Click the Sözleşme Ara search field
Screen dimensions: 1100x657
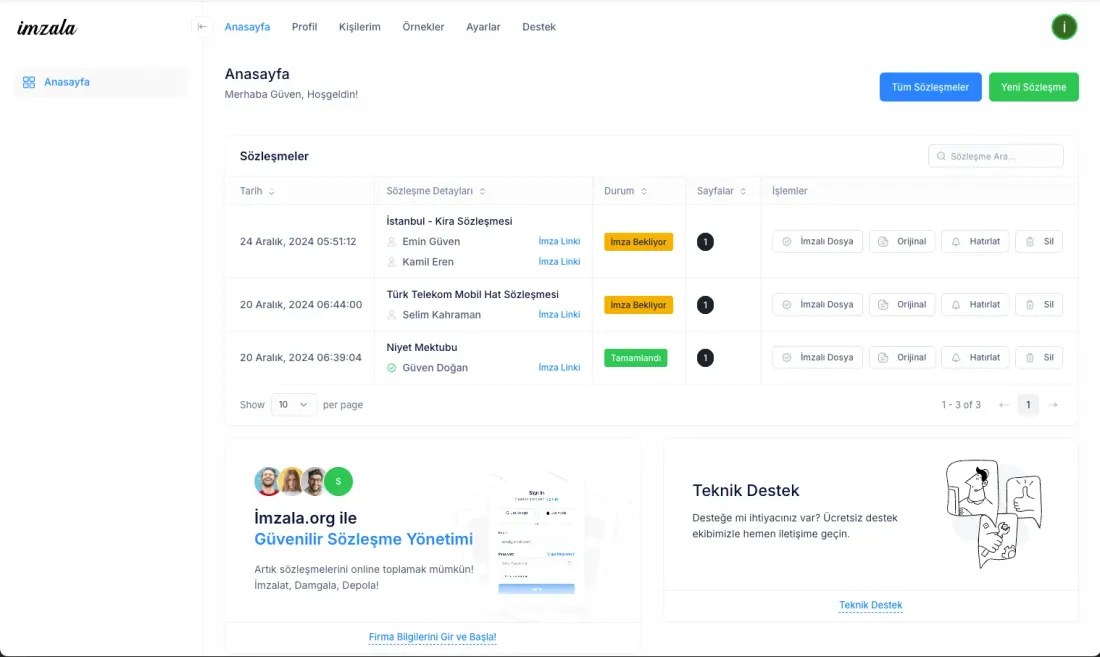(996, 156)
